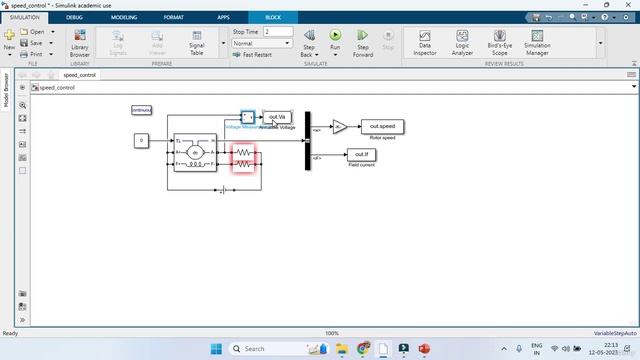The height and width of the screenshot is (360, 640).
Task: Click Fit to View in canvas palette
Action: click(x=22, y=118)
